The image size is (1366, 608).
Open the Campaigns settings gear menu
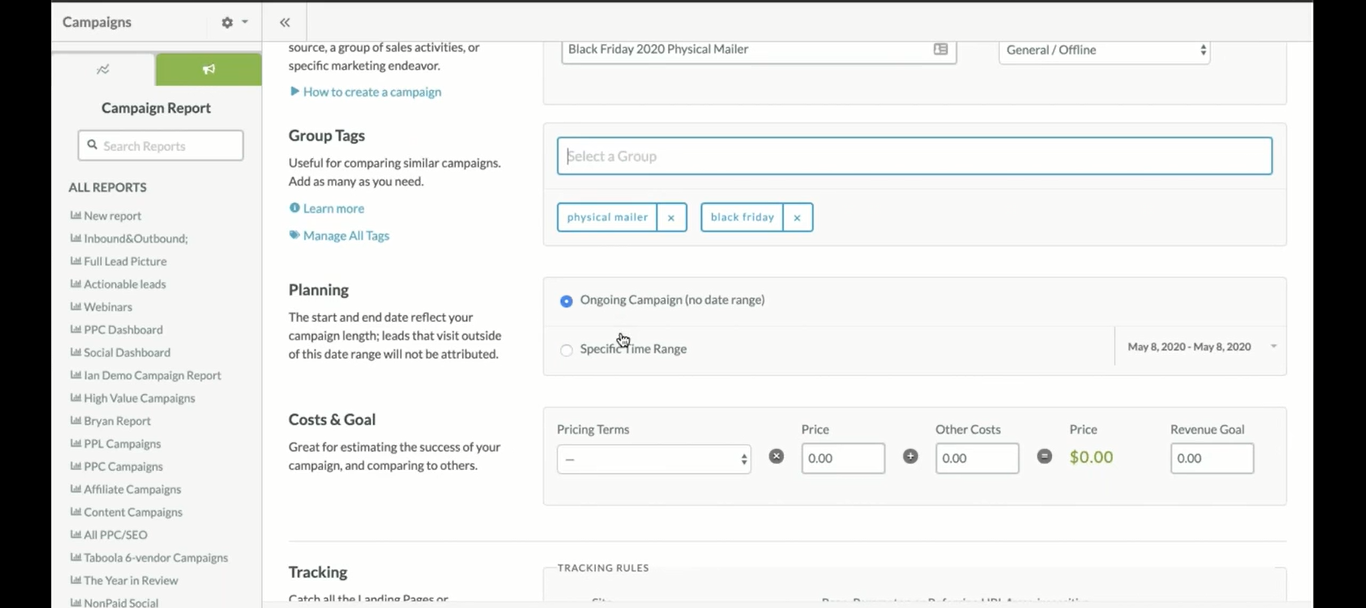[233, 22]
